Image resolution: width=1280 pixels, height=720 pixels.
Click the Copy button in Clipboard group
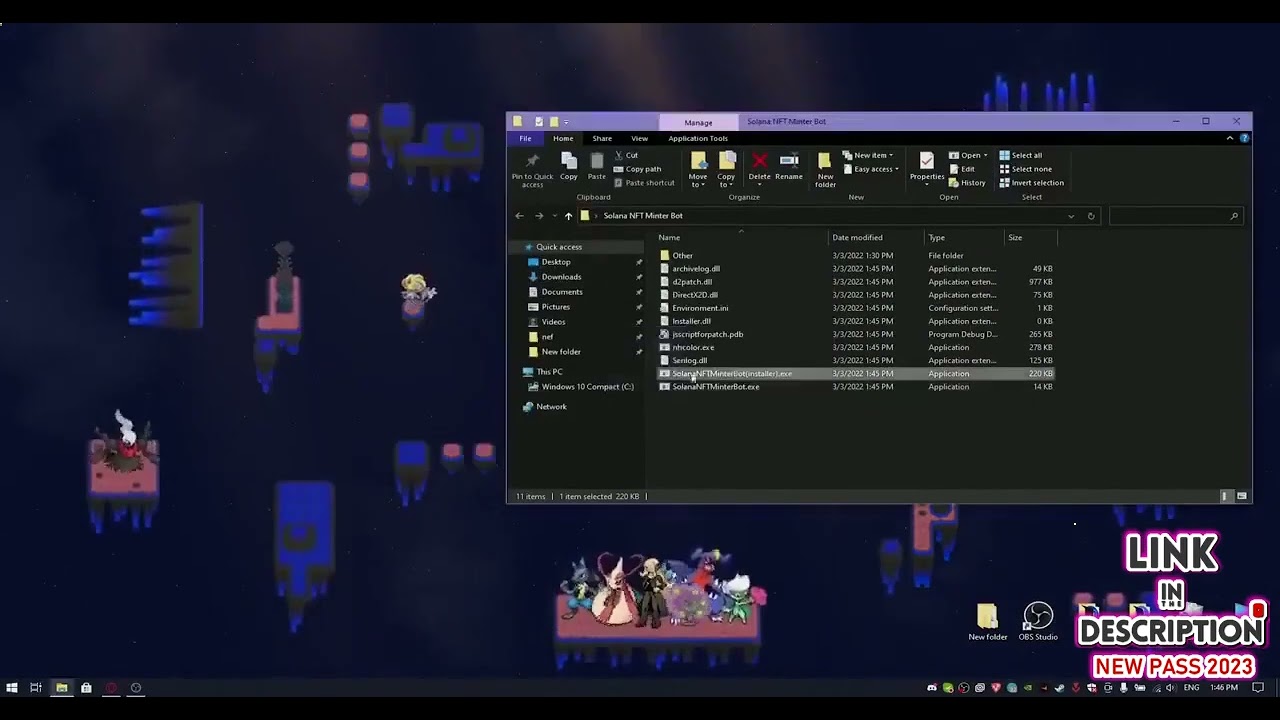[x=568, y=166]
